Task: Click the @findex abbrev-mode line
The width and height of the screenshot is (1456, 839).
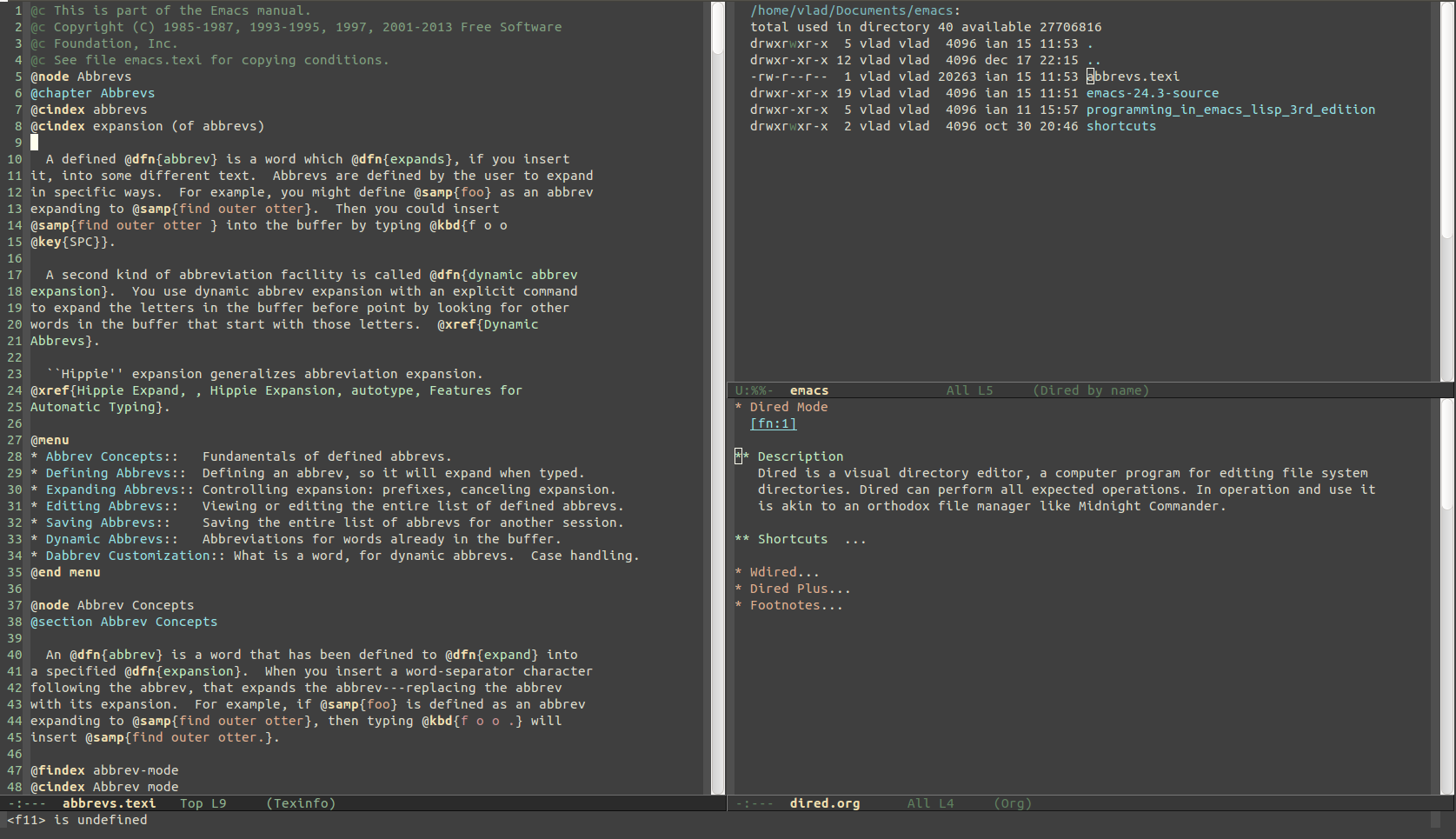Action: pyautogui.click(x=104, y=770)
